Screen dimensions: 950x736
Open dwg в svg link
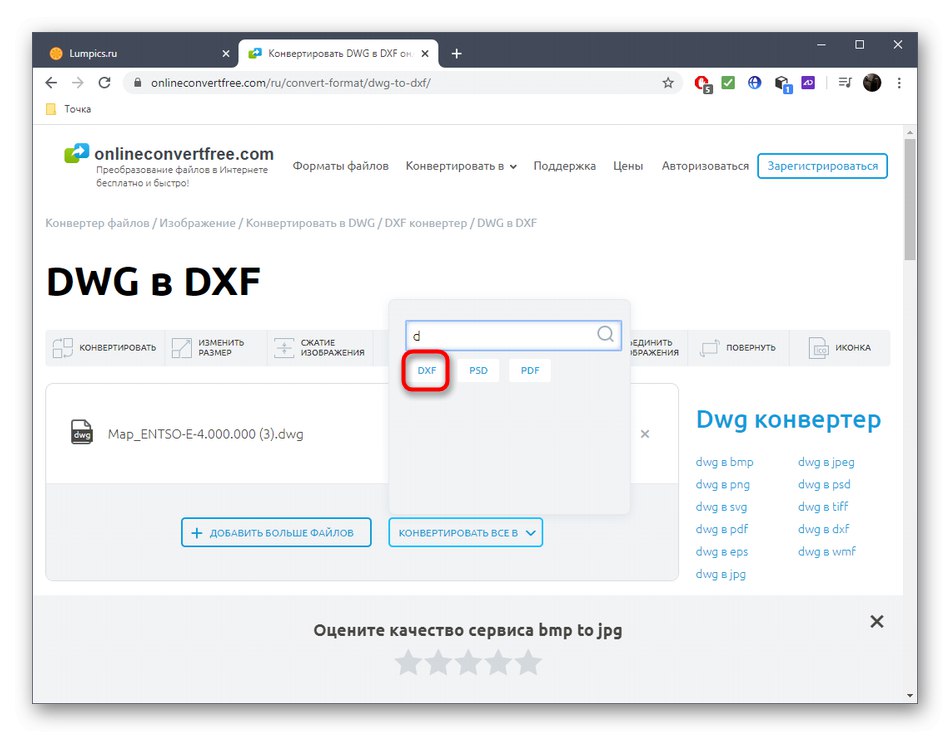(x=722, y=507)
